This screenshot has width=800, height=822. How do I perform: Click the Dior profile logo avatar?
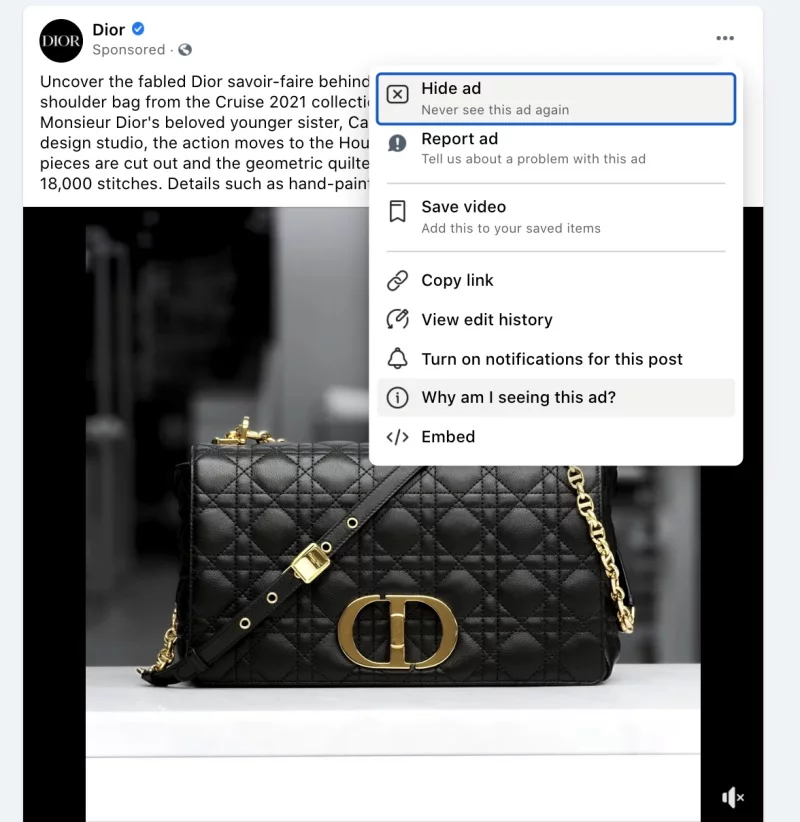click(x=61, y=41)
